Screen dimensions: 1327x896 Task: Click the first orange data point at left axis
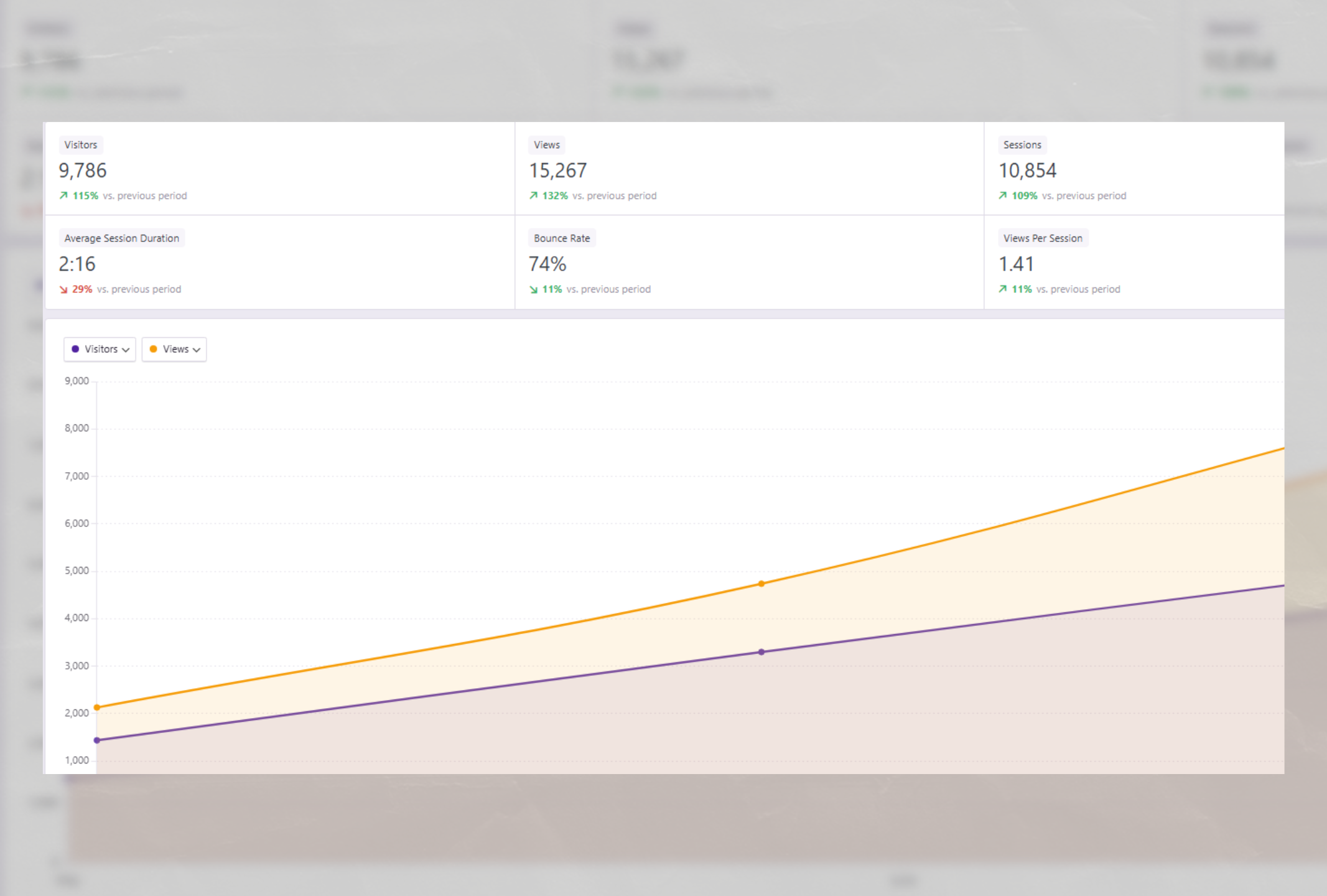pyautogui.click(x=97, y=707)
